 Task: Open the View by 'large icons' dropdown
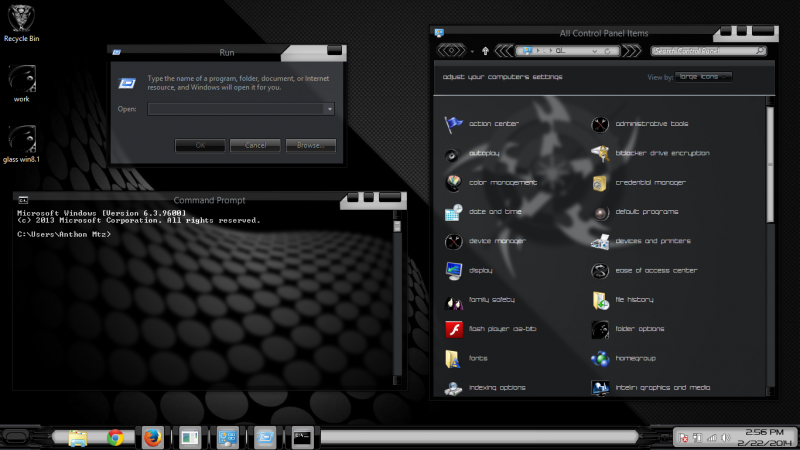[703, 77]
